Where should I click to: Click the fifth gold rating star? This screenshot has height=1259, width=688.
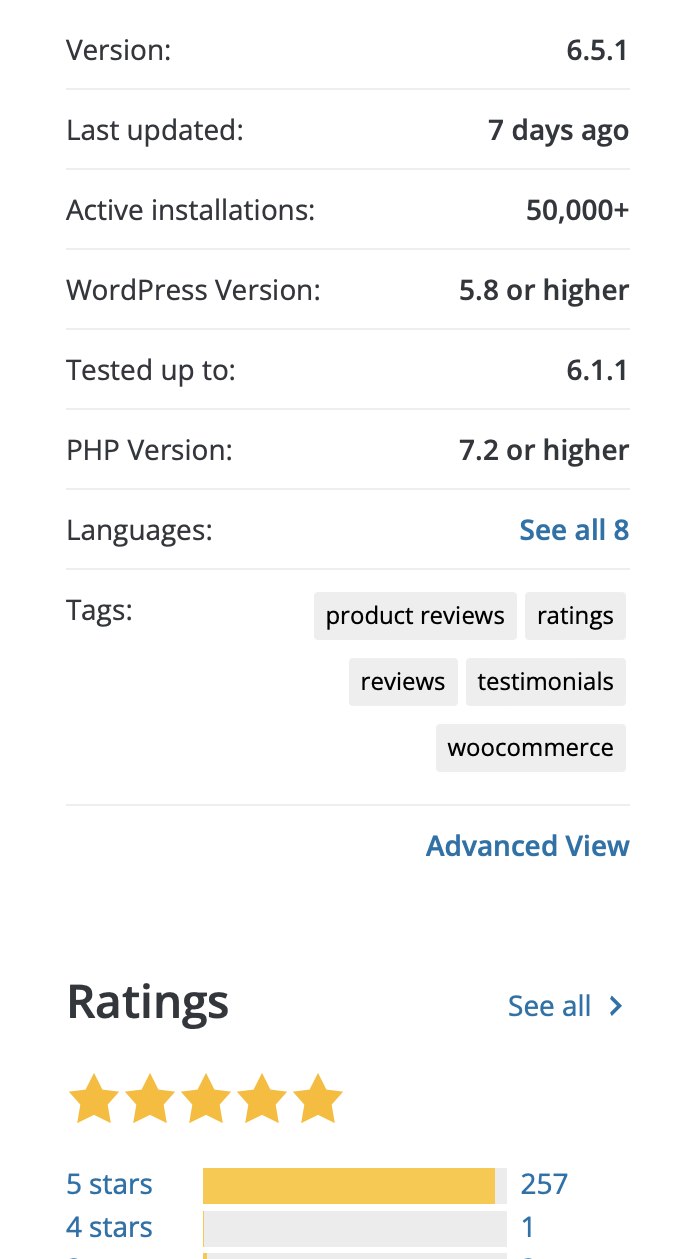point(318,1099)
